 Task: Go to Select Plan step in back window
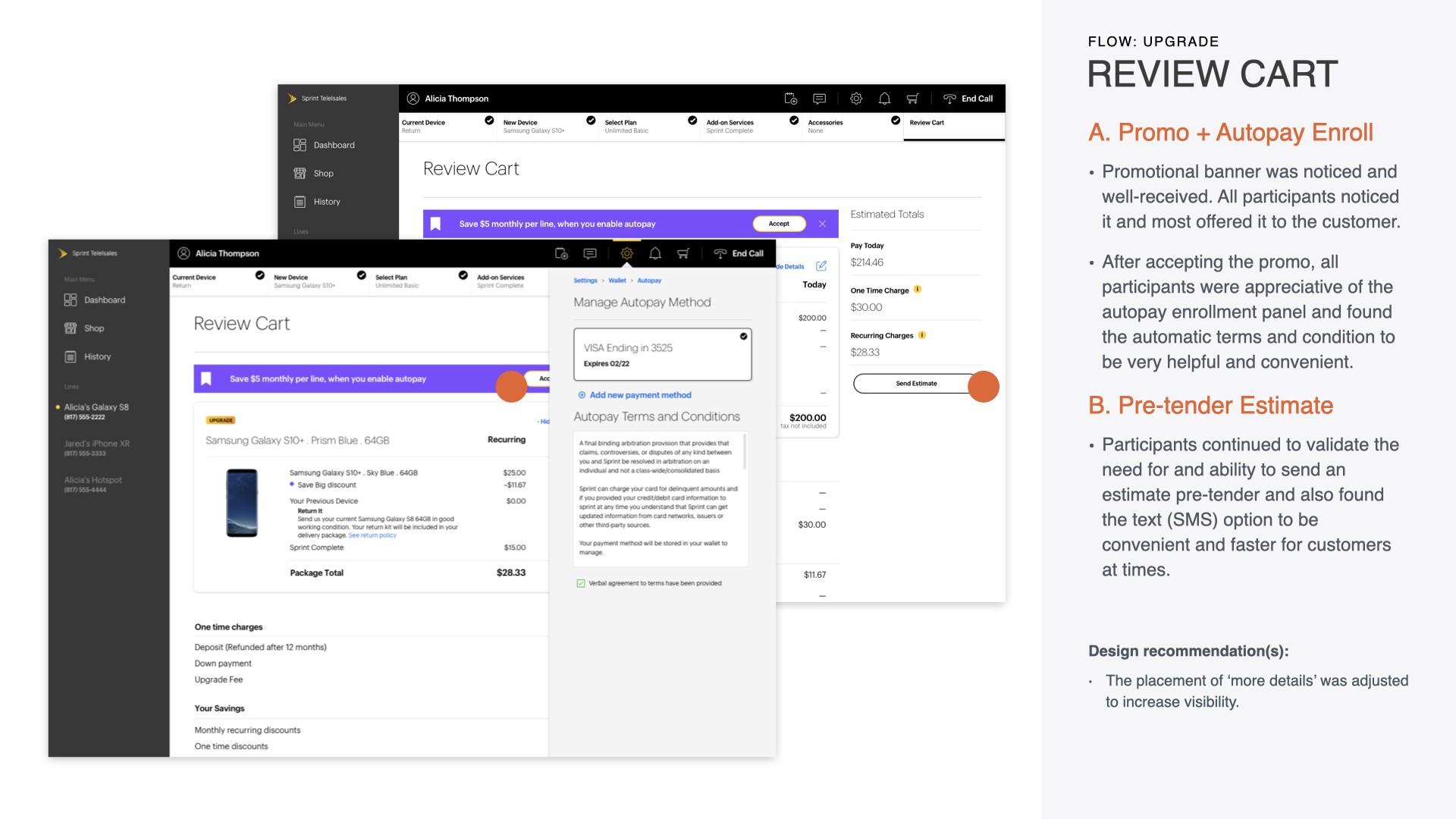[x=651, y=126]
